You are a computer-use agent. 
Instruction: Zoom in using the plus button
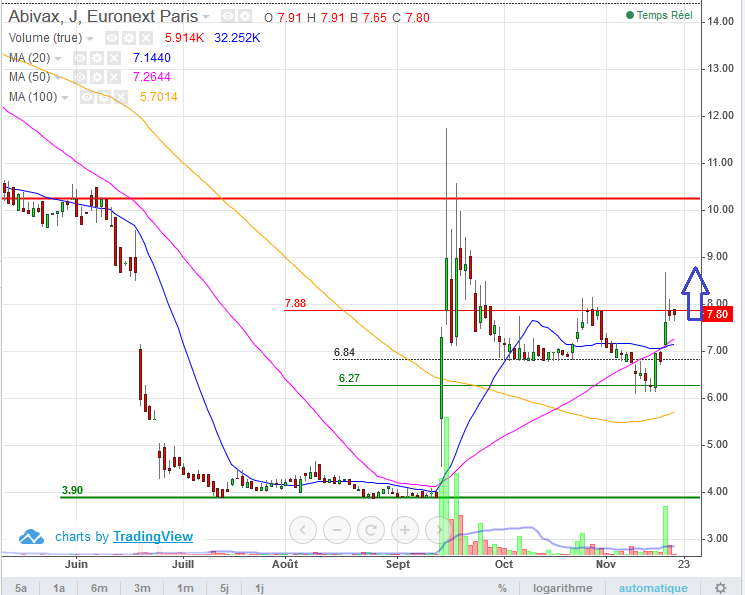pyautogui.click(x=405, y=529)
